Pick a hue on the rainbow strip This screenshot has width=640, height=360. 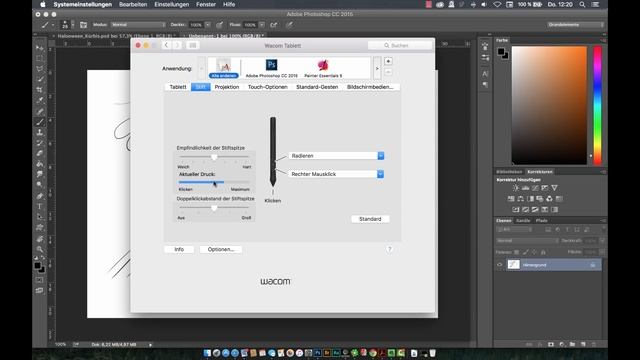pos(597,105)
